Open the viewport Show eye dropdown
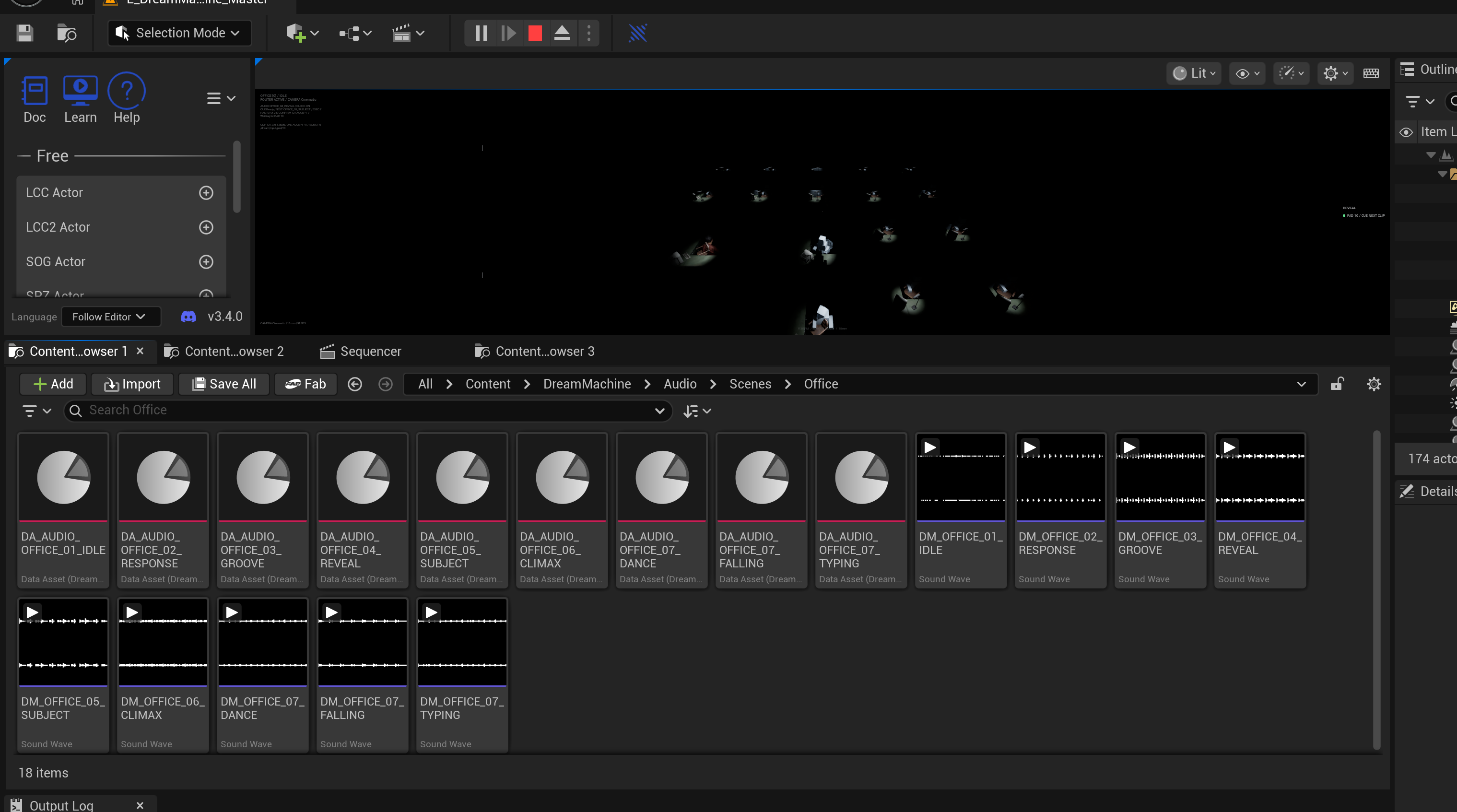This screenshot has width=1457, height=812. click(1248, 73)
